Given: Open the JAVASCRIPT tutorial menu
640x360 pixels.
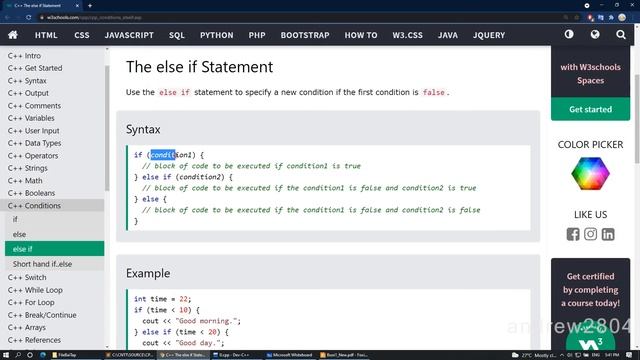Looking at the screenshot, I should pyautogui.click(x=129, y=35).
